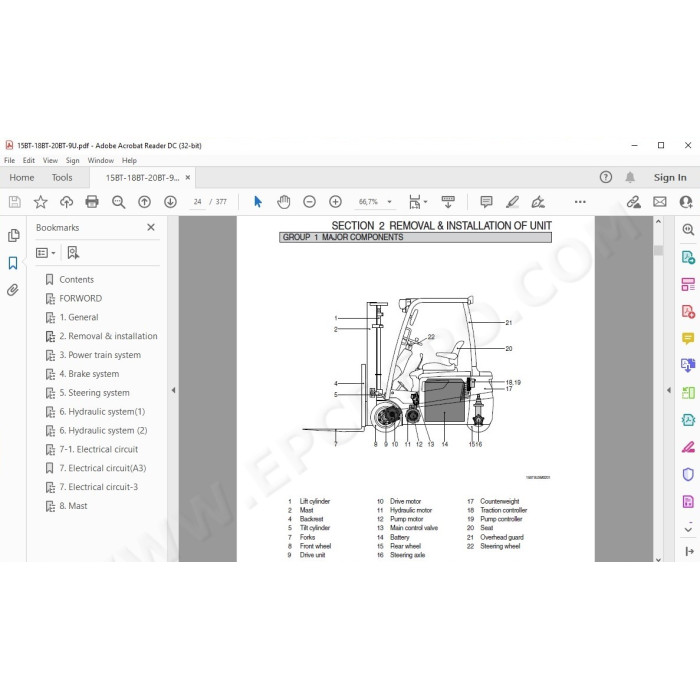Select 5. Steering system bookmark
The height and width of the screenshot is (700, 700).
(94, 393)
